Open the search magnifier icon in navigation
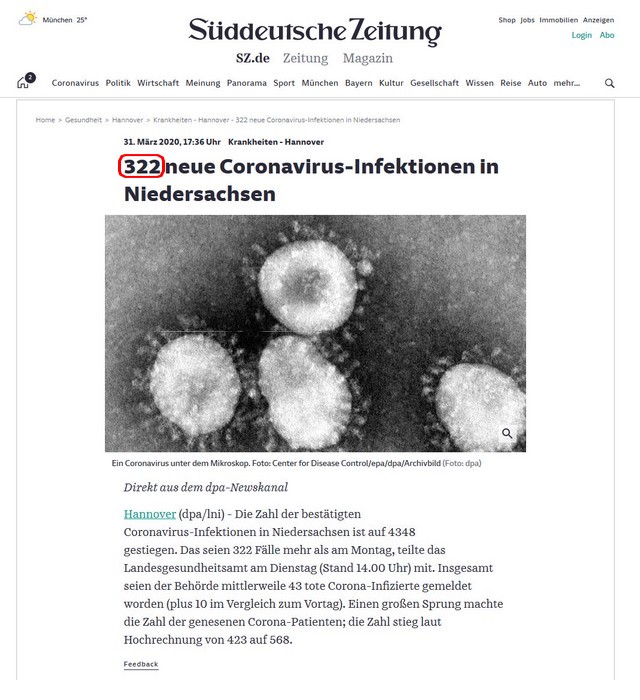The width and height of the screenshot is (640, 700). 609,83
